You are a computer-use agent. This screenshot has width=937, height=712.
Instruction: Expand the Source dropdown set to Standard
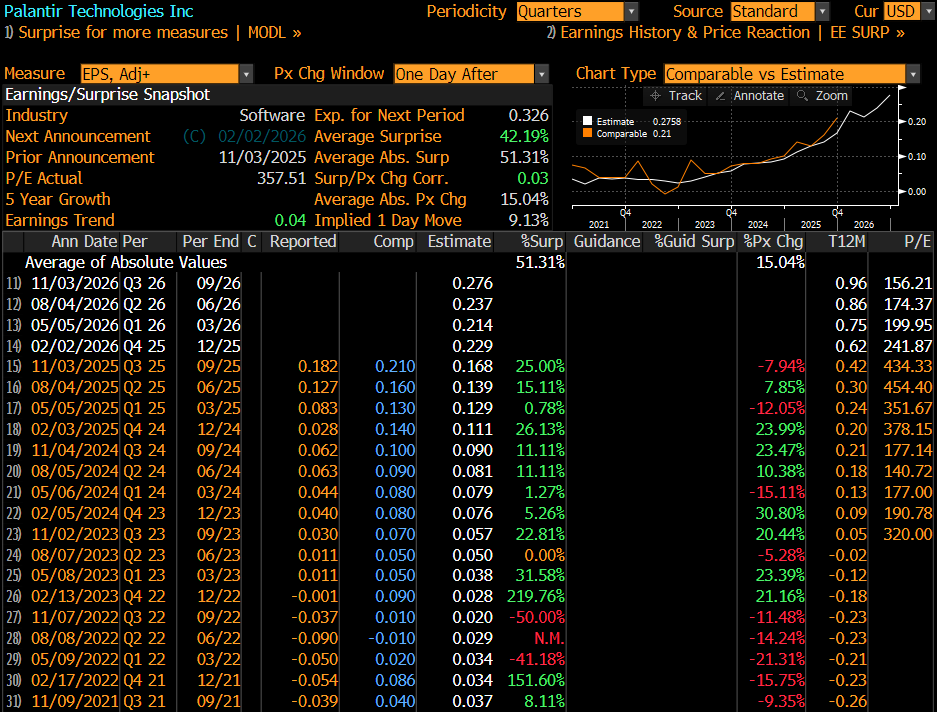click(779, 12)
